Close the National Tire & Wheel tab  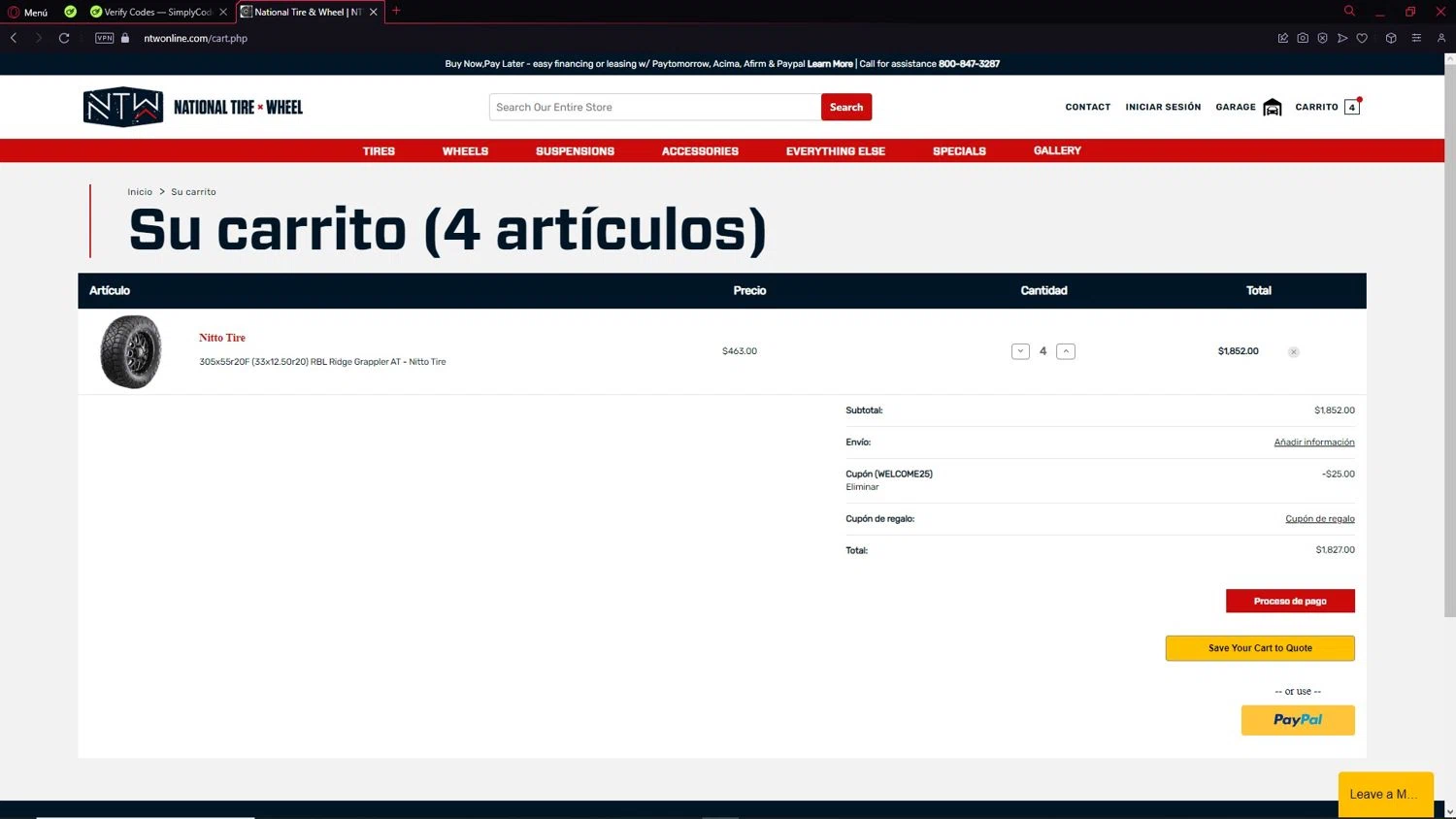click(374, 12)
